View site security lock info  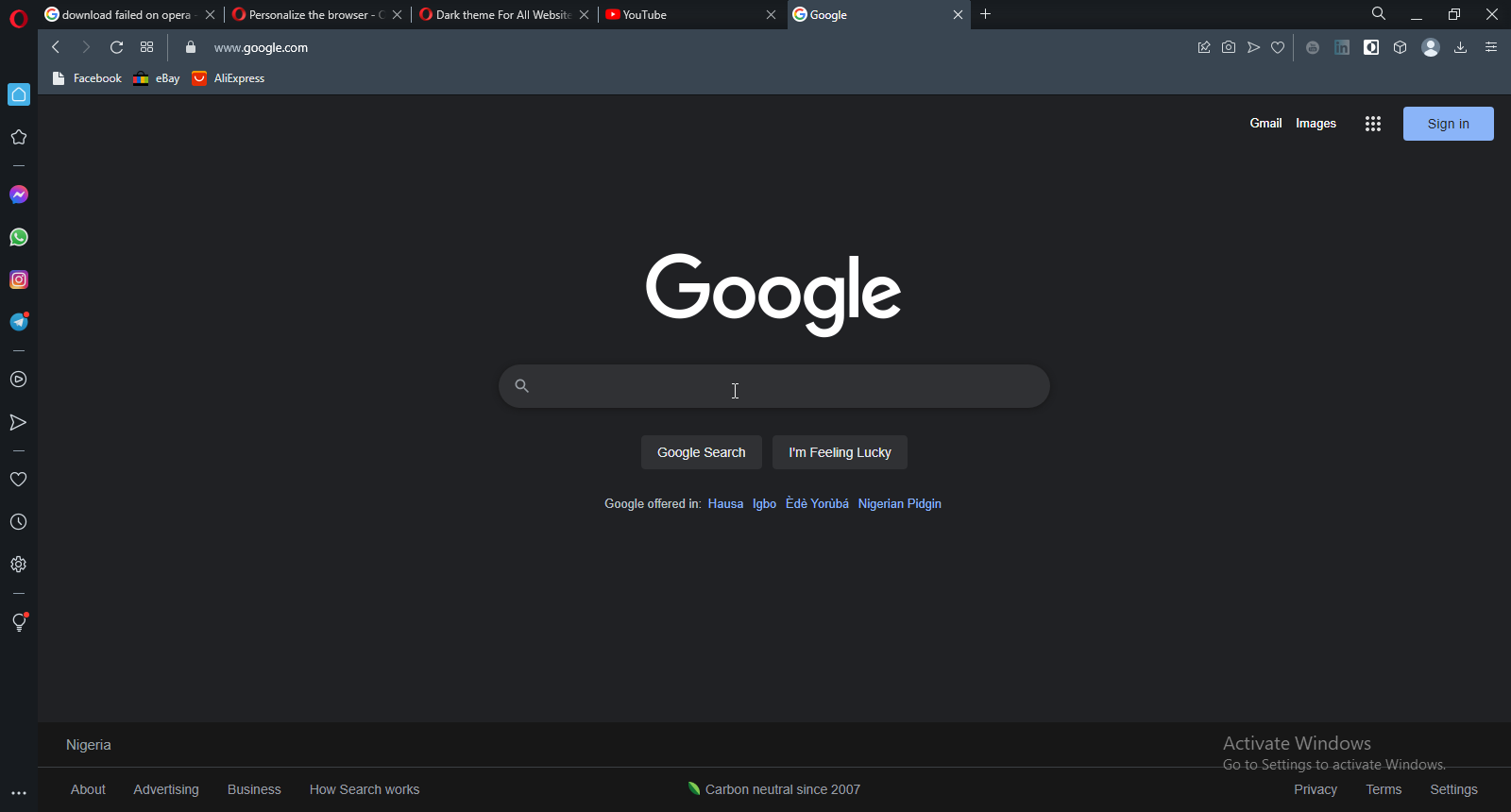191,47
